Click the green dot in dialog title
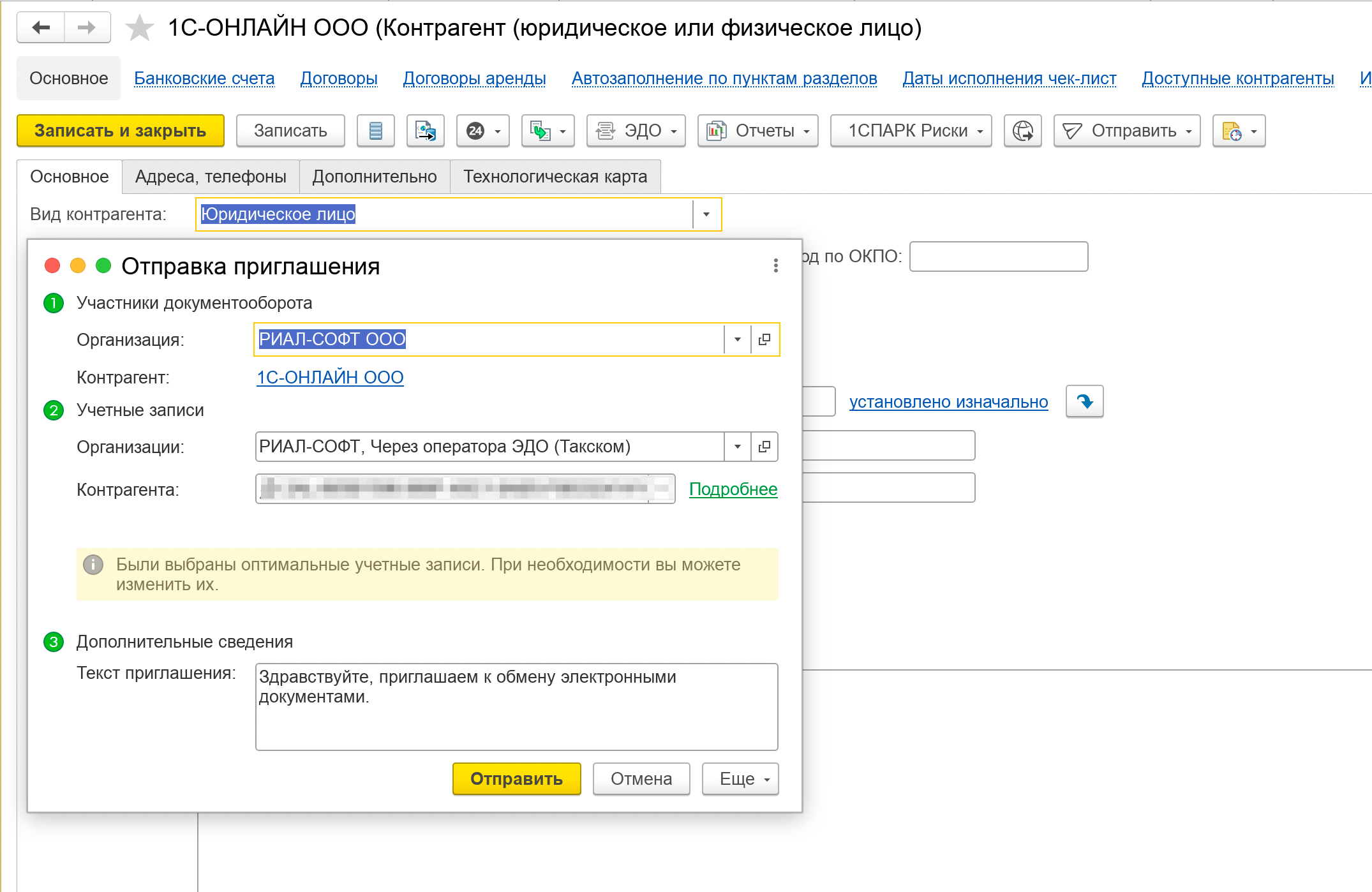The height and width of the screenshot is (892, 1372). tap(103, 265)
